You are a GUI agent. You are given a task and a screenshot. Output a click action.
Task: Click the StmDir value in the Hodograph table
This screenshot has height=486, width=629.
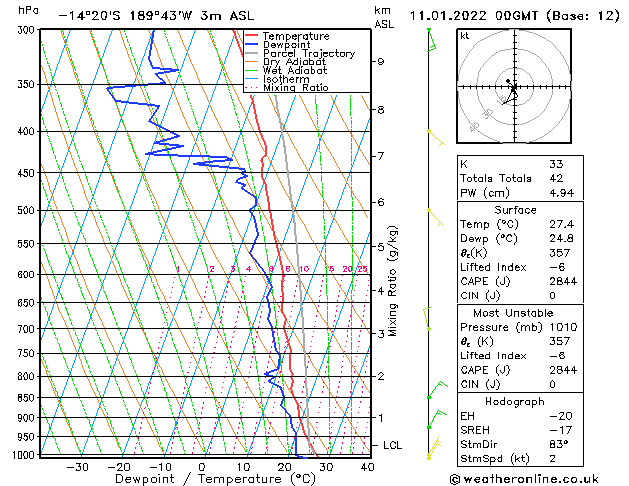(x=559, y=444)
